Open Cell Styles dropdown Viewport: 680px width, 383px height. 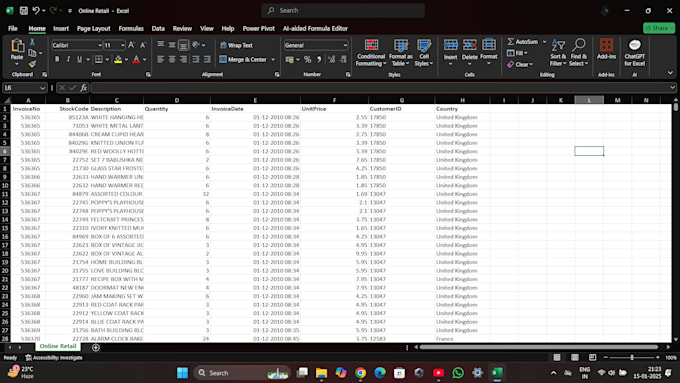coord(424,52)
